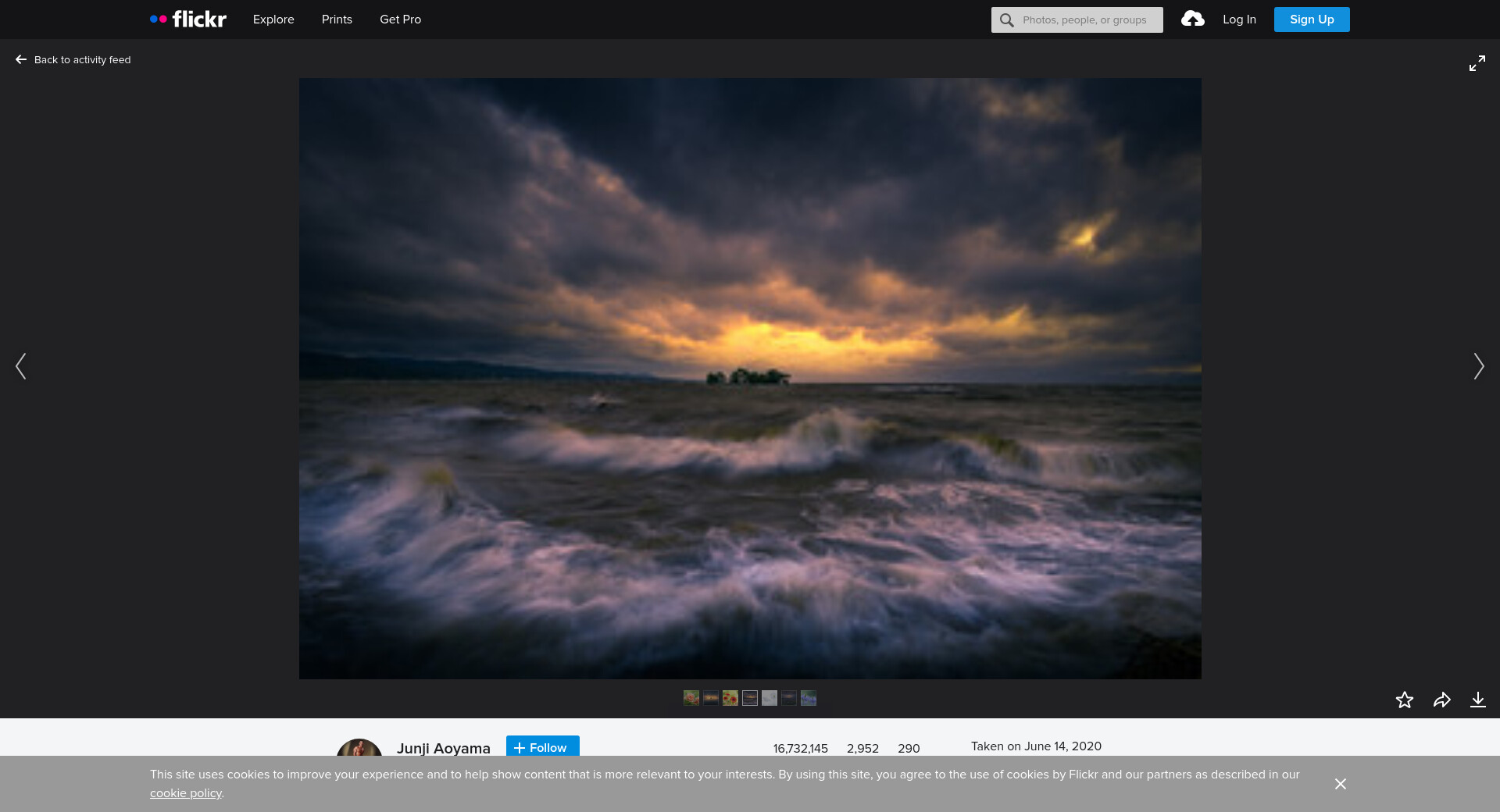Click the cloud upload icon

(x=1192, y=20)
